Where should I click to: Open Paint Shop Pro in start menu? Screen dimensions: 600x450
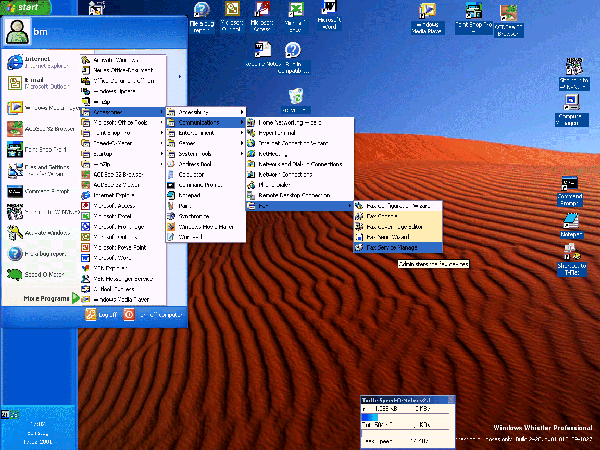[x=37, y=150]
